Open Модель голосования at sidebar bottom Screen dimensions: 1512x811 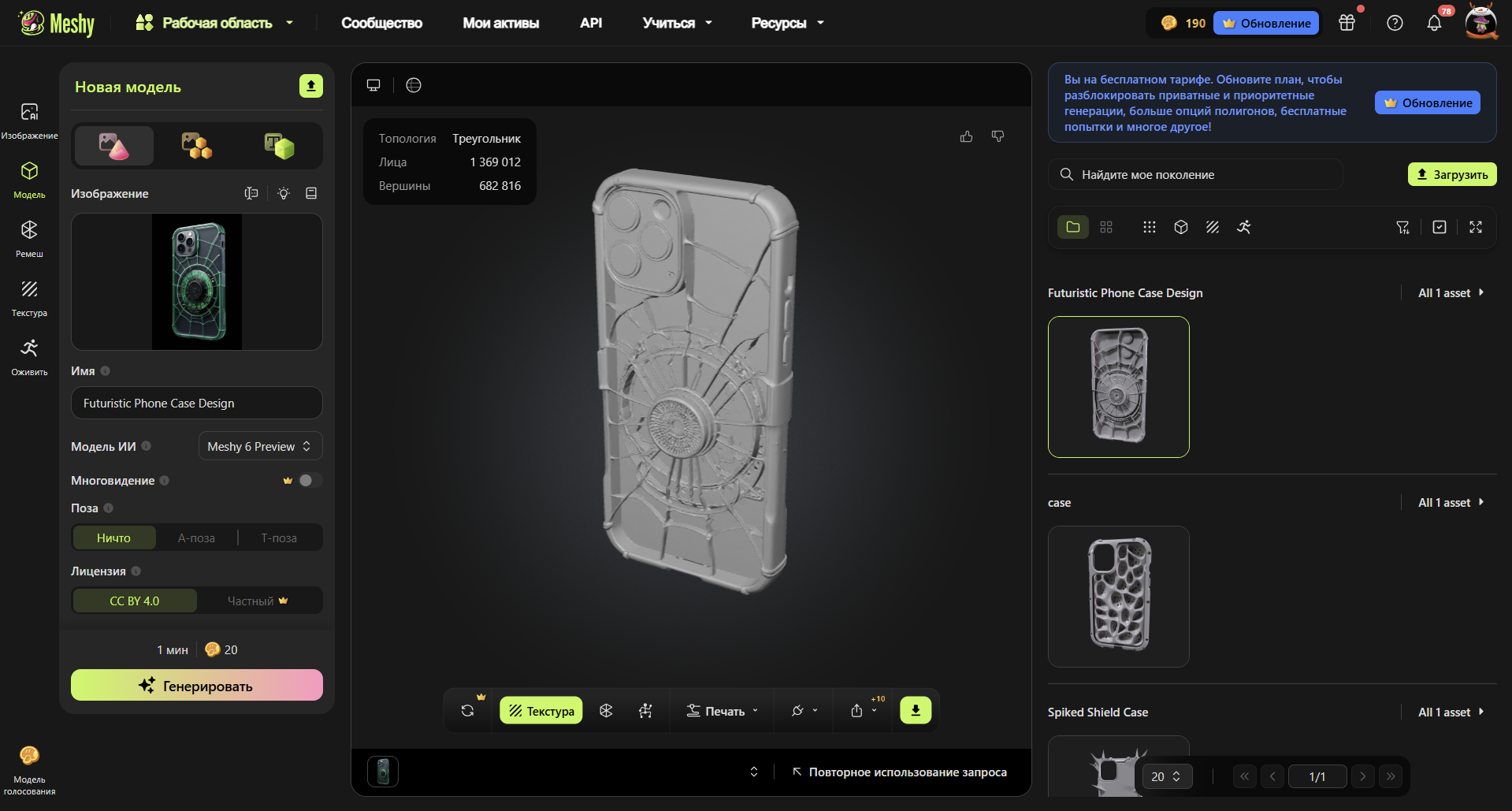pyautogui.click(x=29, y=771)
